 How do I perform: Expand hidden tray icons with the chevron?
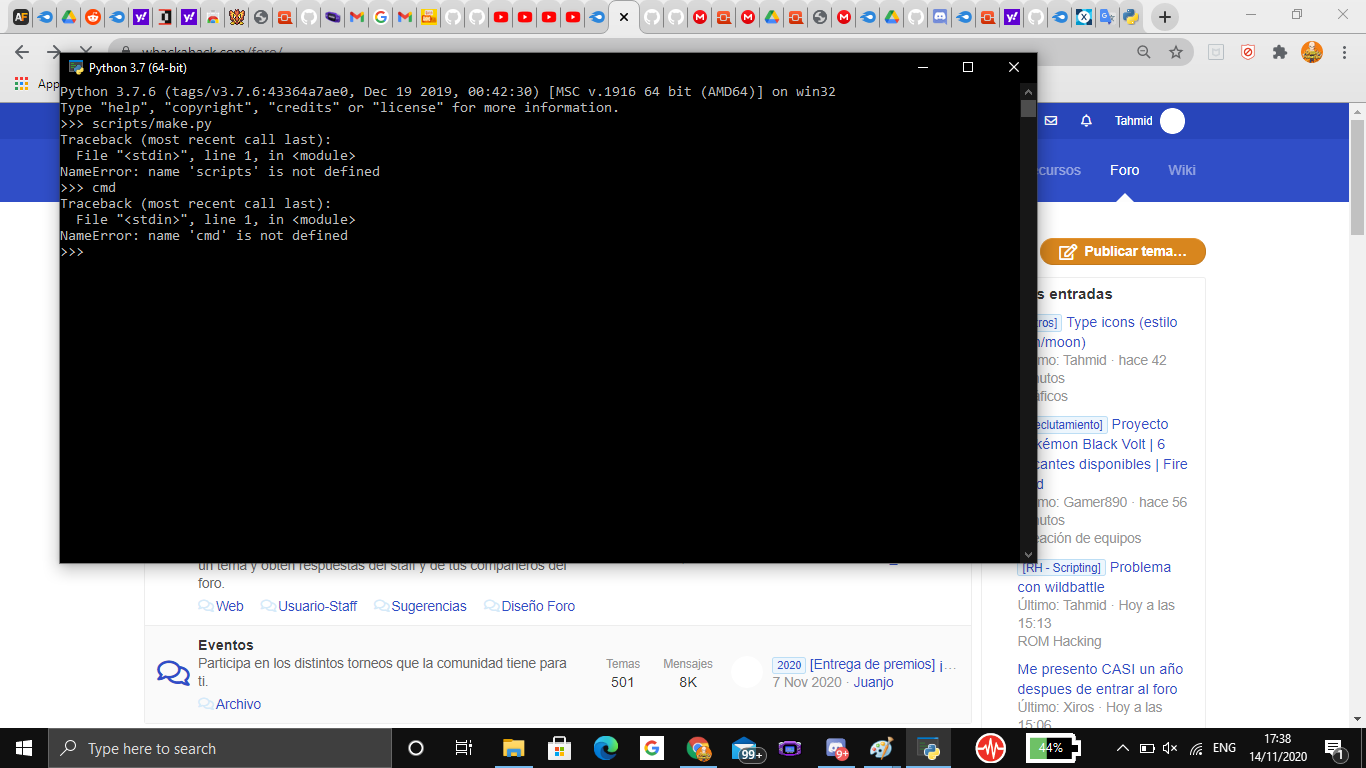point(1122,748)
